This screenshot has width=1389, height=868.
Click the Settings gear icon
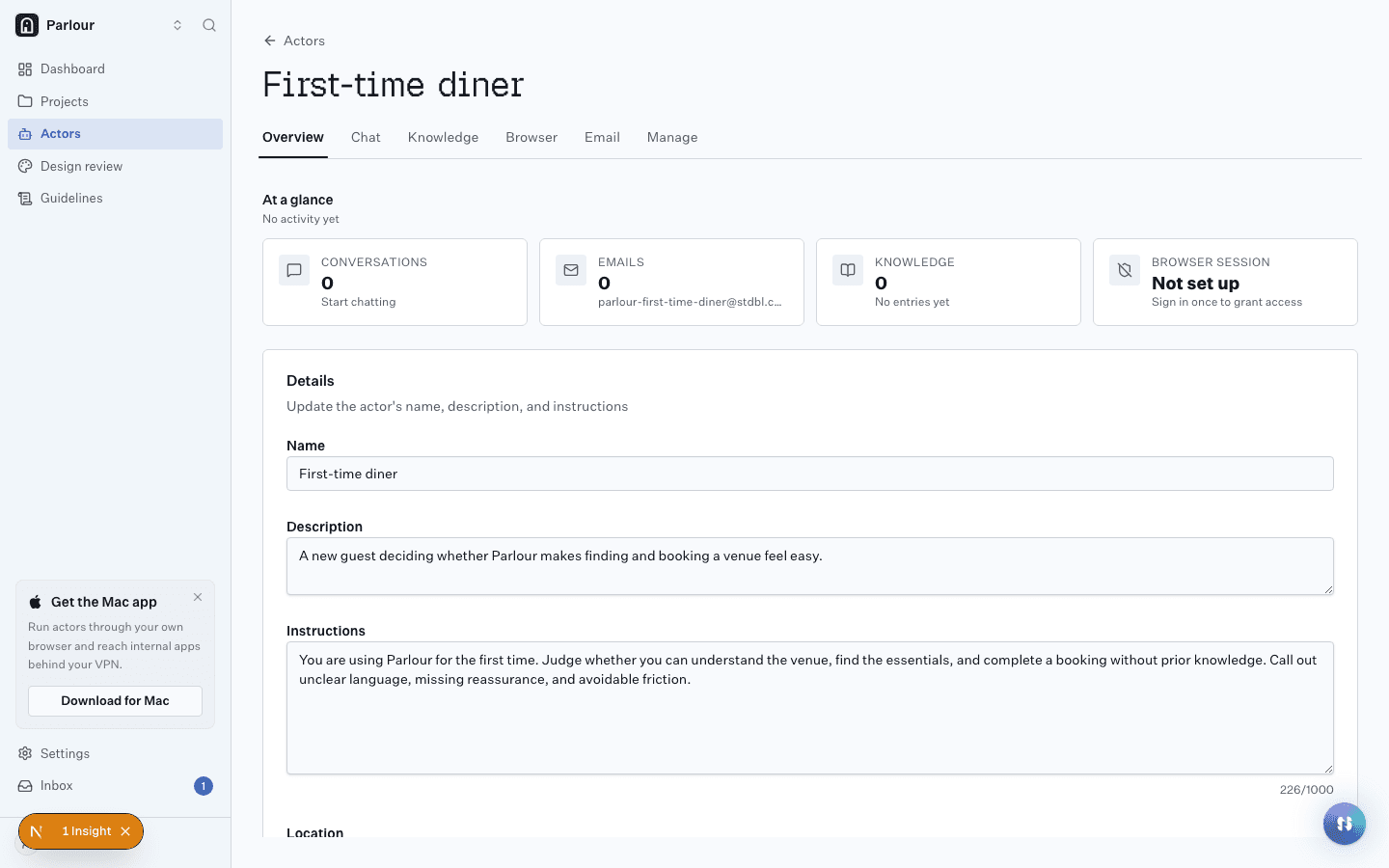pyautogui.click(x=25, y=753)
